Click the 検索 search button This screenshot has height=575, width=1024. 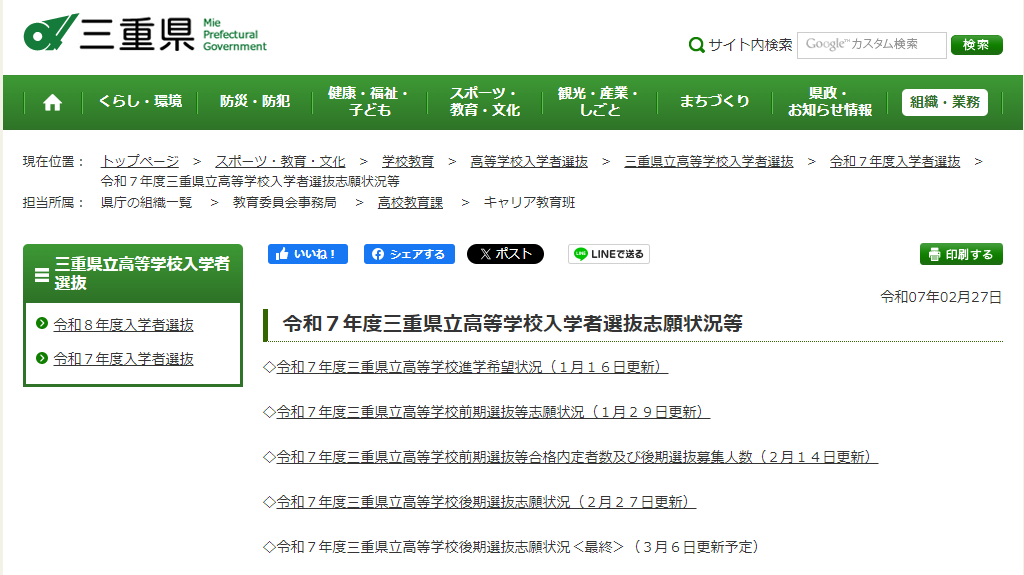pos(976,44)
